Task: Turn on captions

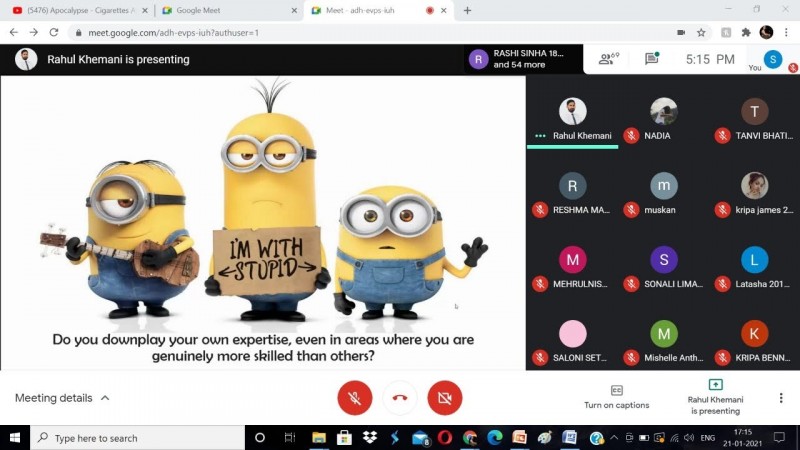Action: pos(616,397)
